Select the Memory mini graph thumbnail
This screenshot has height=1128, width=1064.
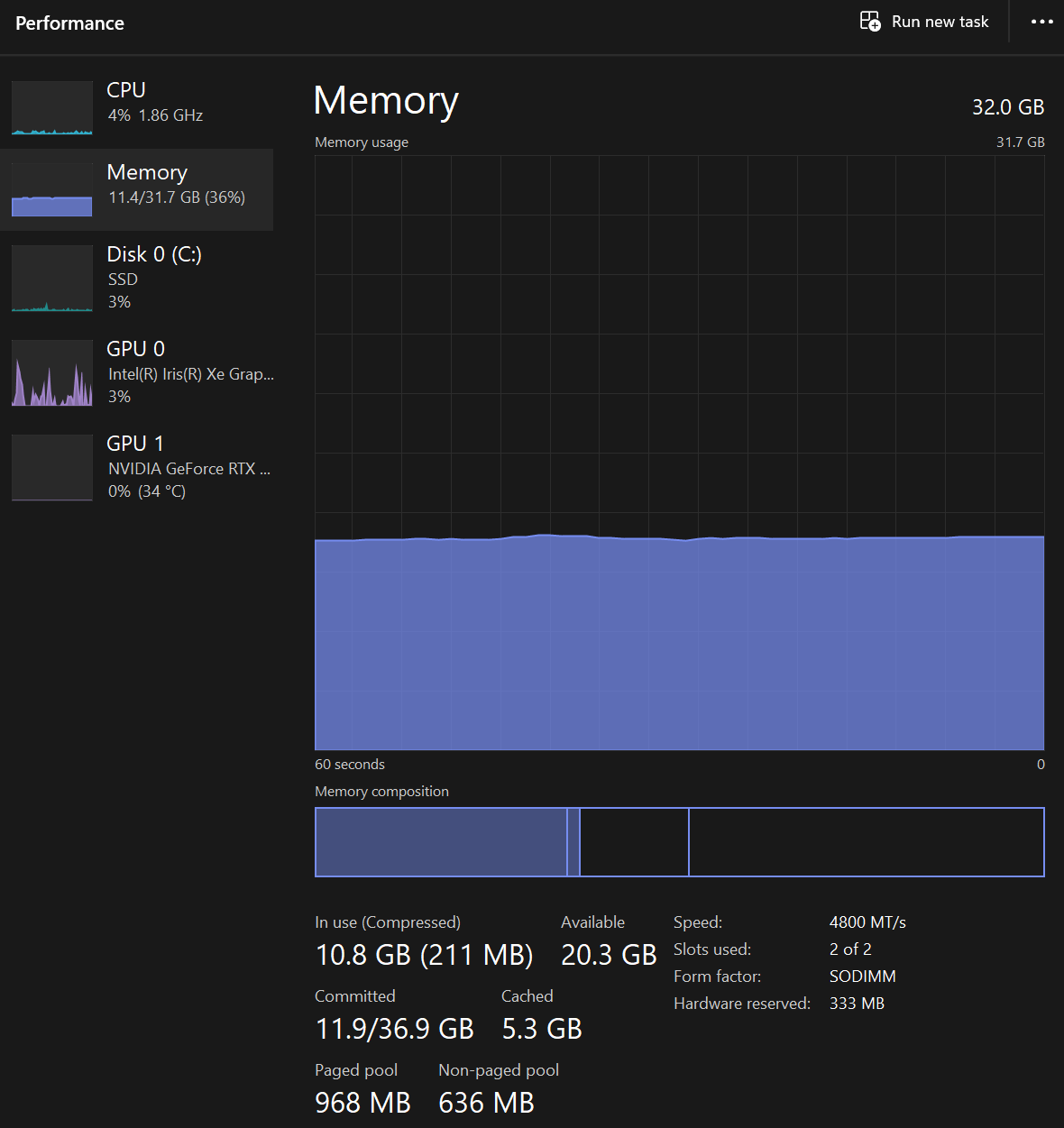click(52, 190)
